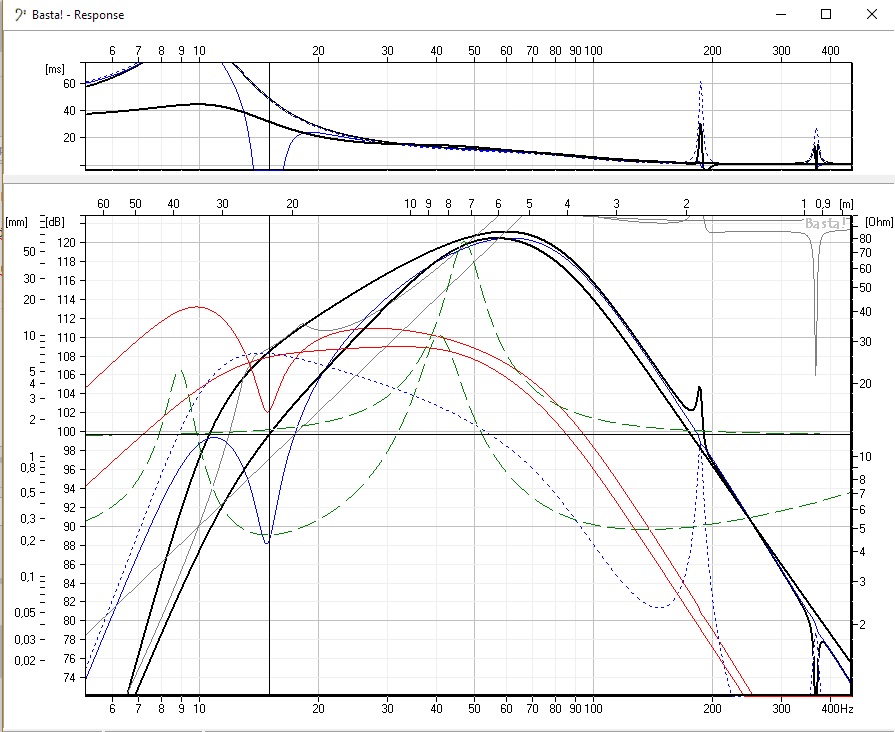
Task: Click the 84 dB axis label
Action: pos(70,584)
